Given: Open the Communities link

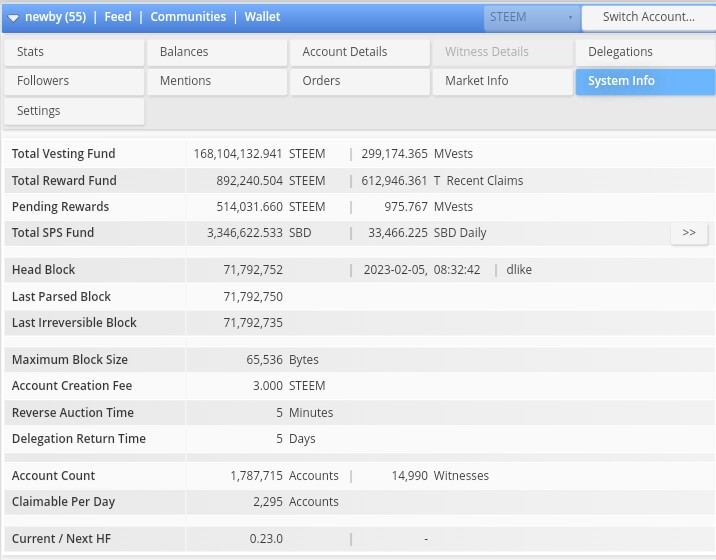Looking at the screenshot, I should pos(188,17).
